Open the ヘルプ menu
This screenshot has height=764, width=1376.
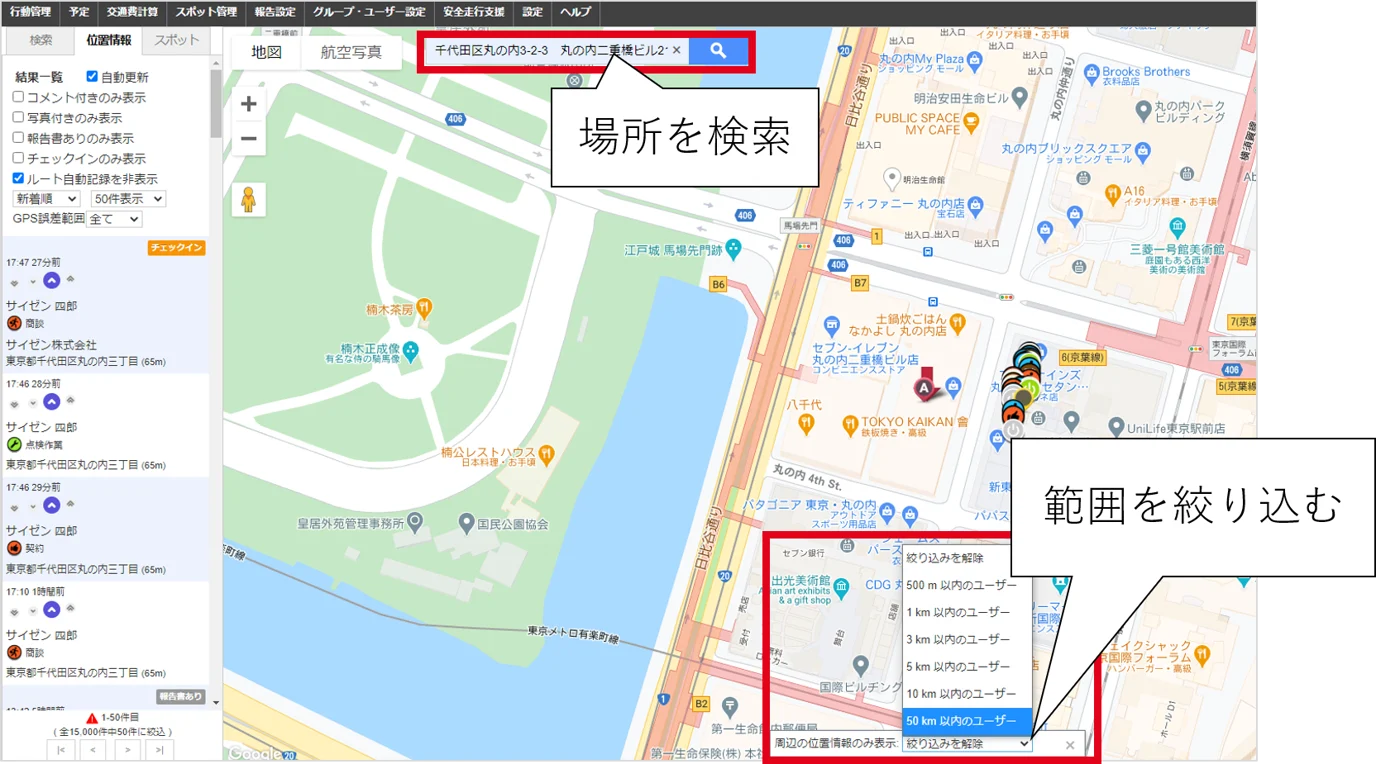[x=575, y=12]
